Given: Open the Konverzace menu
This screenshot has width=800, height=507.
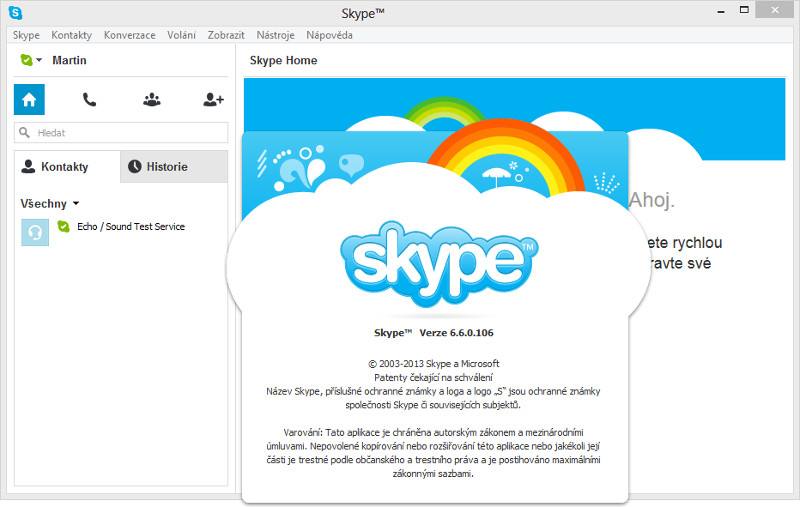Looking at the screenshot, I should click(130, 35).
